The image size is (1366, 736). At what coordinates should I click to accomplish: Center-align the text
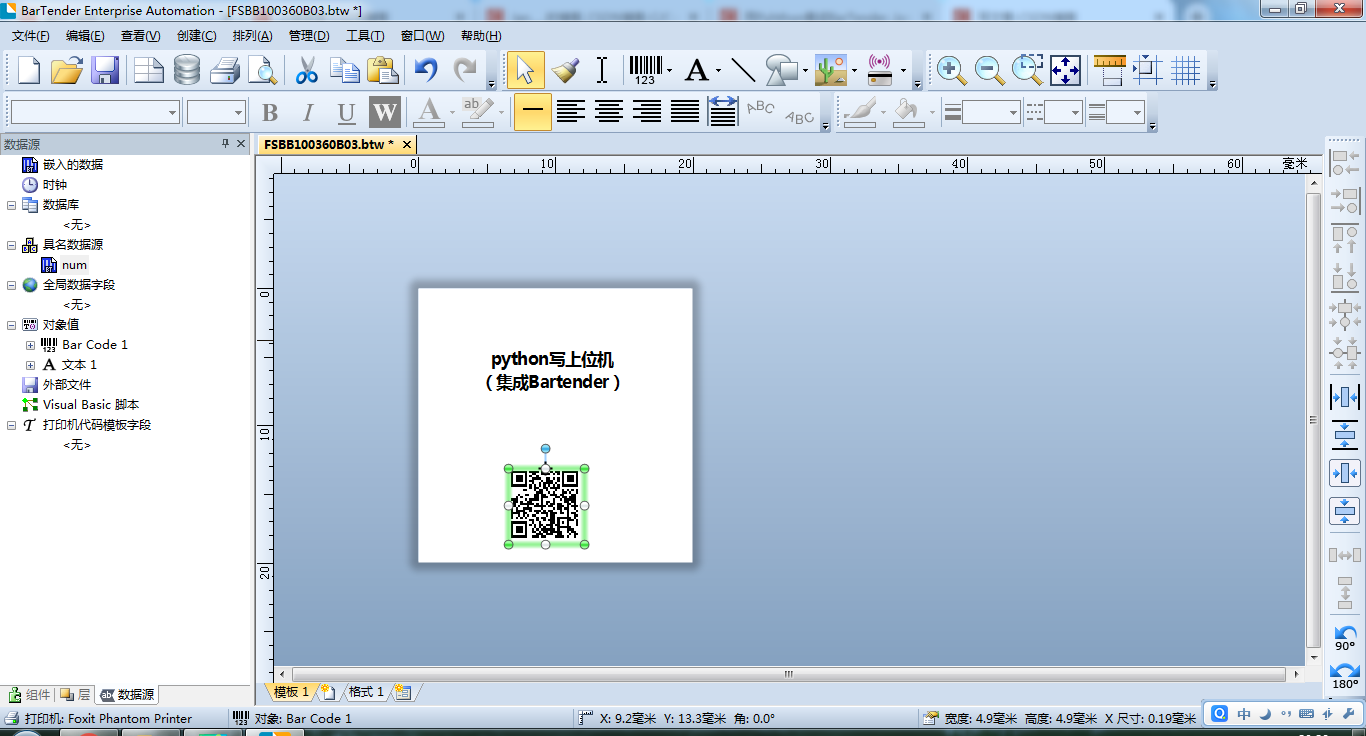(x=609, y=112)
